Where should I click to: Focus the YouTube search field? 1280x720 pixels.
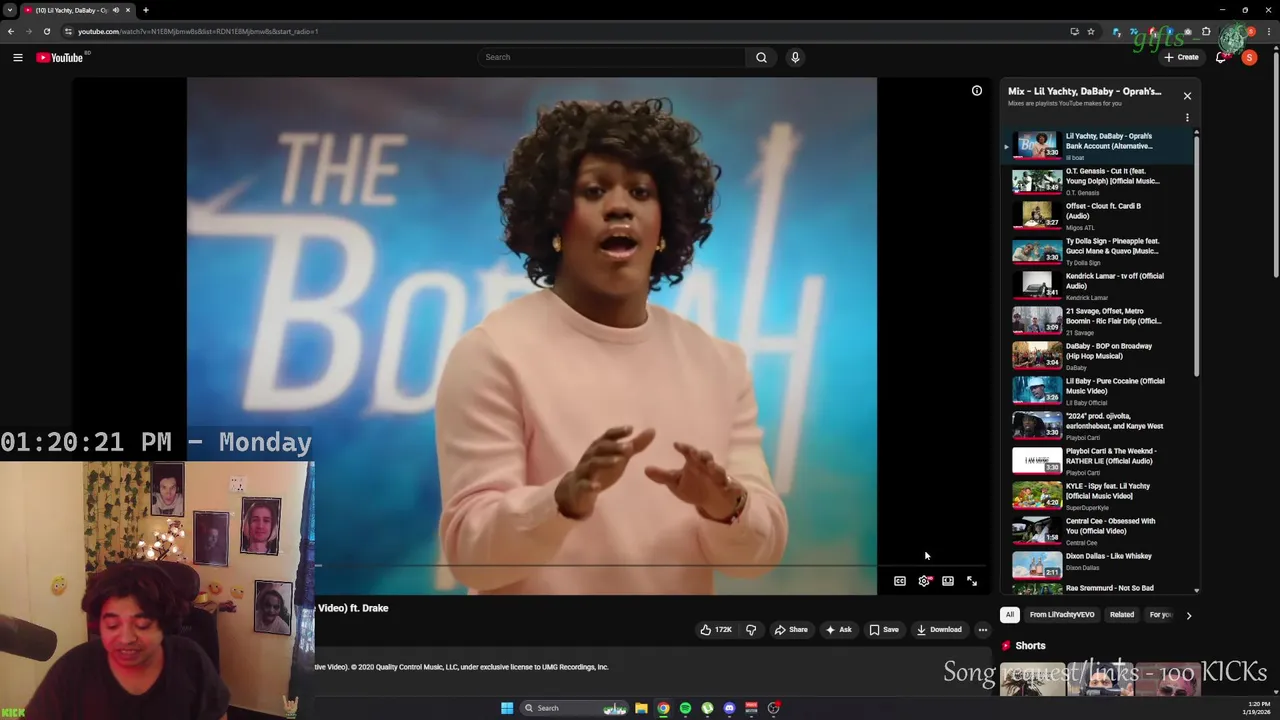pos(612,57)
